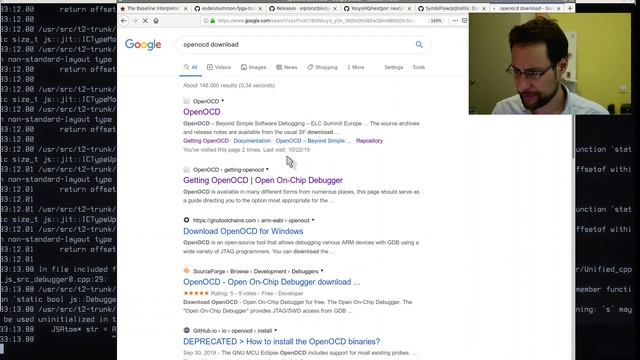Open the browser home page icon
The width and height of the screenshot is (640, 360).
coord(156,20)
